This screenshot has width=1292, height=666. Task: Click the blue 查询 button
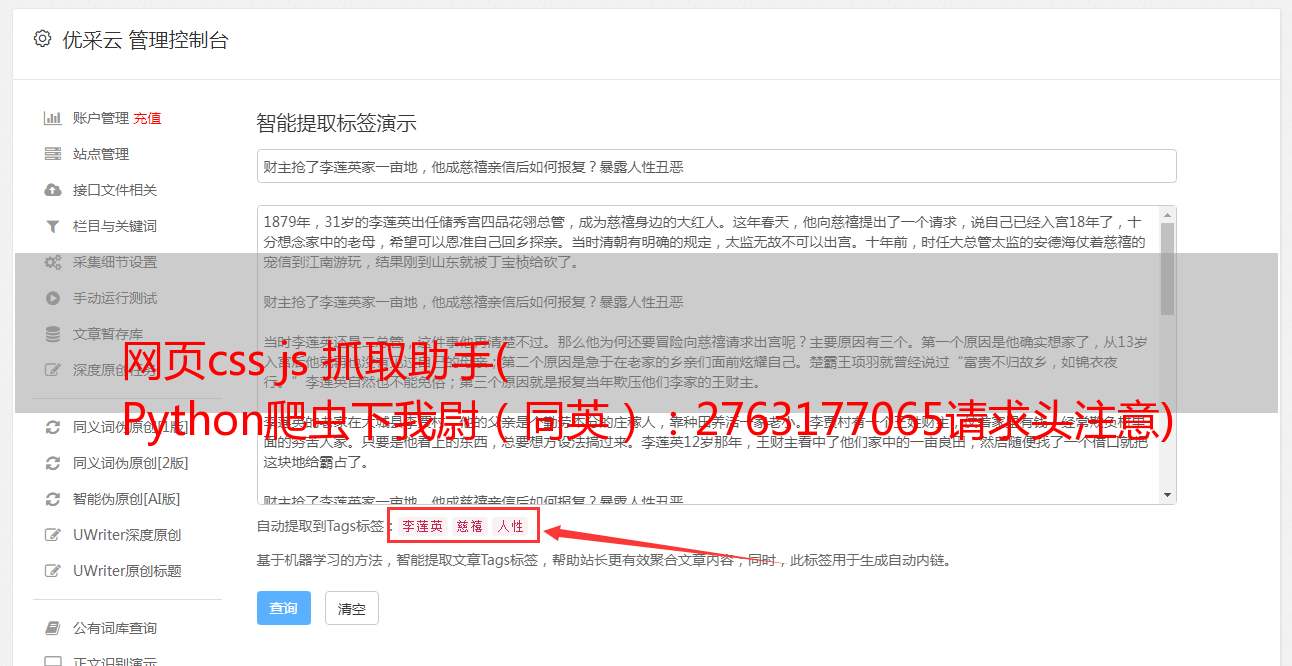tap(284, 608)
